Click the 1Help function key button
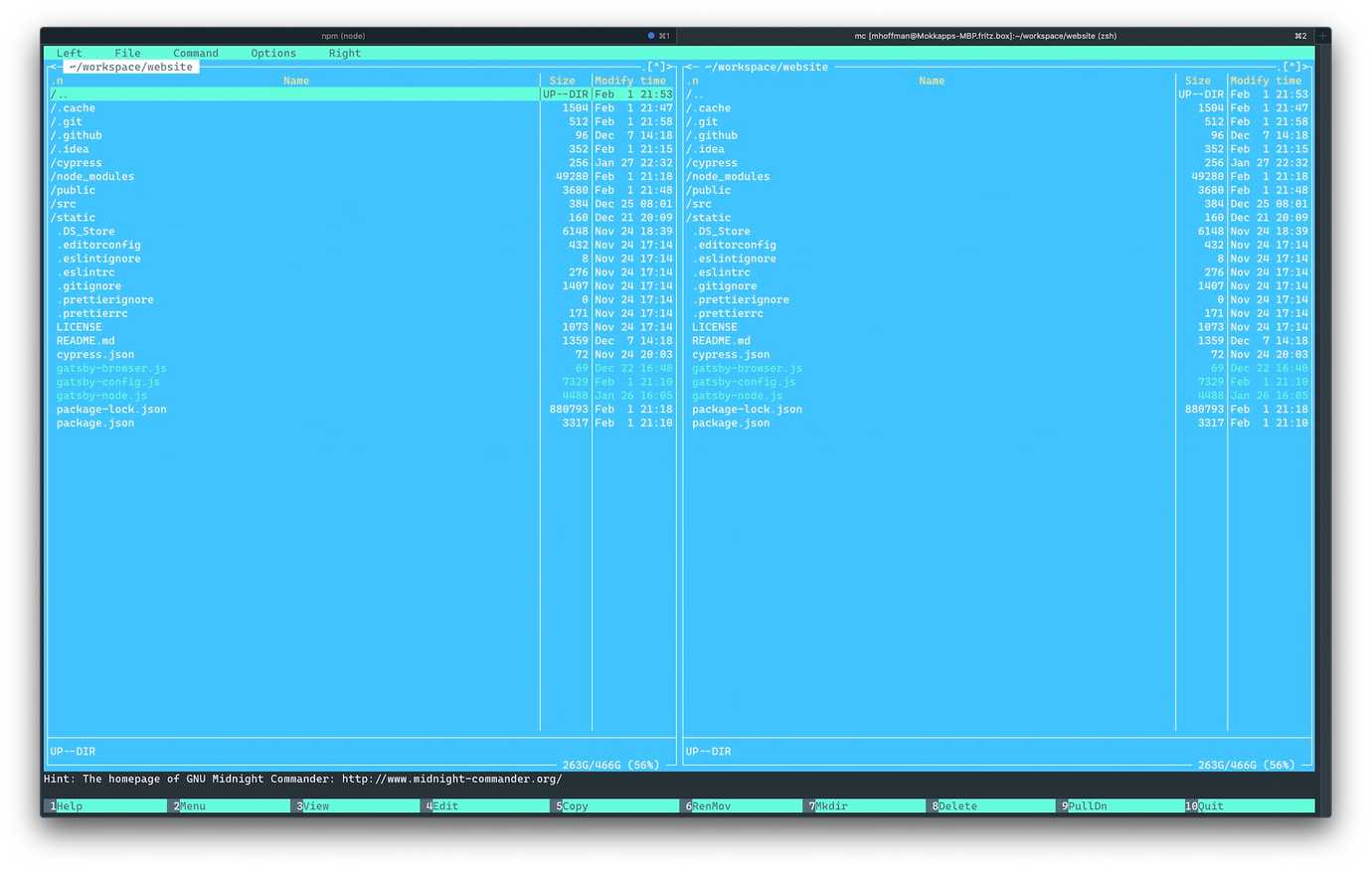The height and width of the screenshot is (871, 1372). 105,806
